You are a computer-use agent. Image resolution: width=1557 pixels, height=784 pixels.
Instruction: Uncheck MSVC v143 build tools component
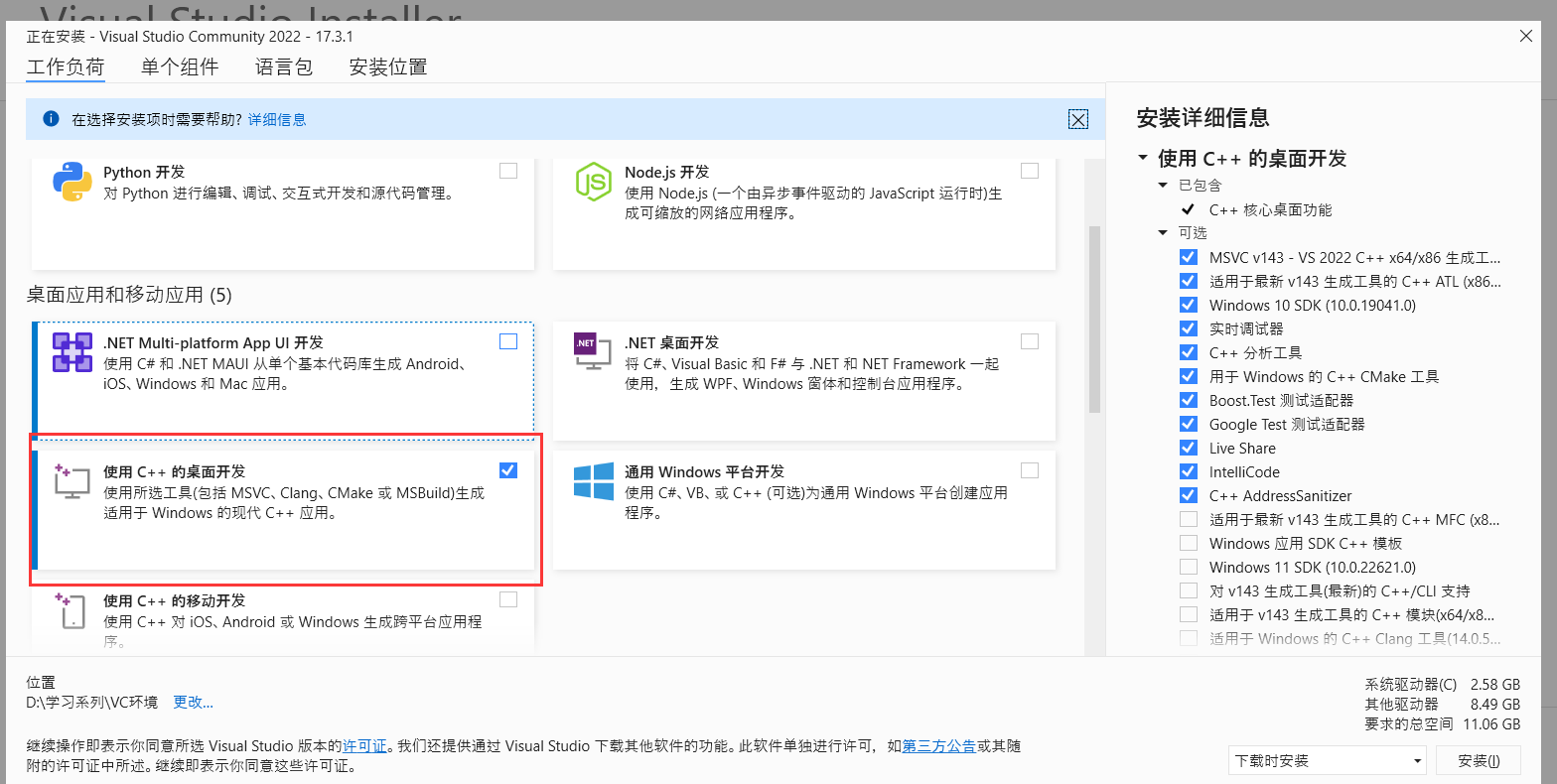tap(1189, 257)
